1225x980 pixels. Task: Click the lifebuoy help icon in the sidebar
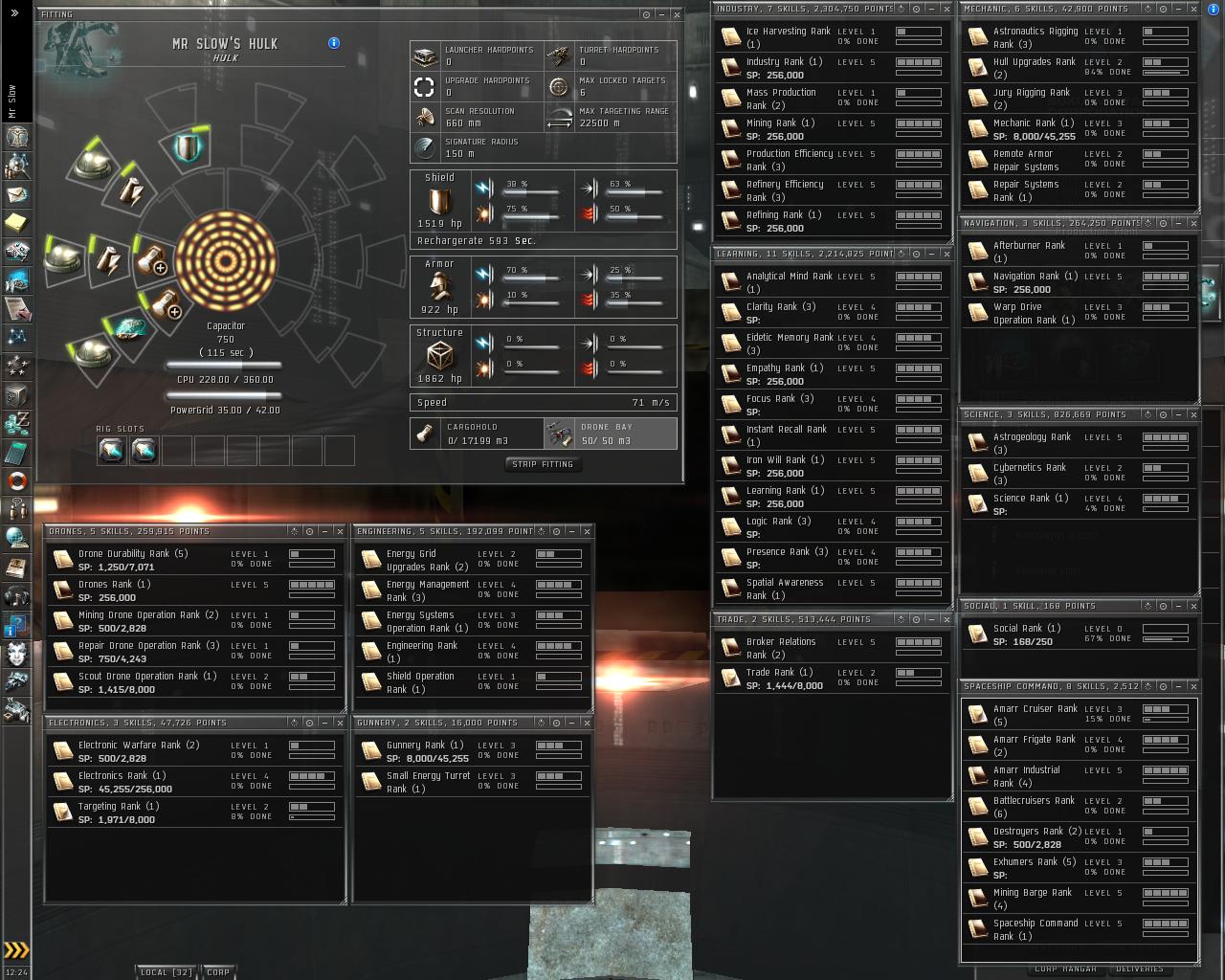coord(16,479)
